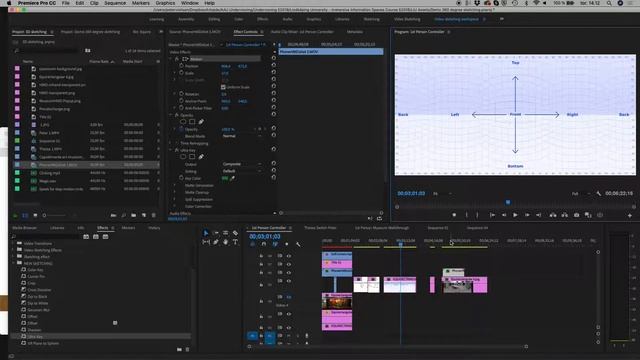
Task: Click the Program monitor playhead scrubber
Action: pos(508,202)
